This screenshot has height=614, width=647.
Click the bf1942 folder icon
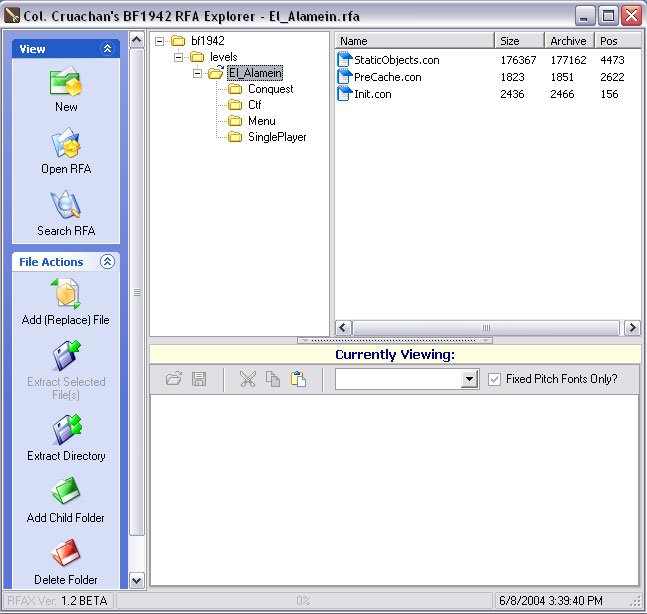coord(178,40)
